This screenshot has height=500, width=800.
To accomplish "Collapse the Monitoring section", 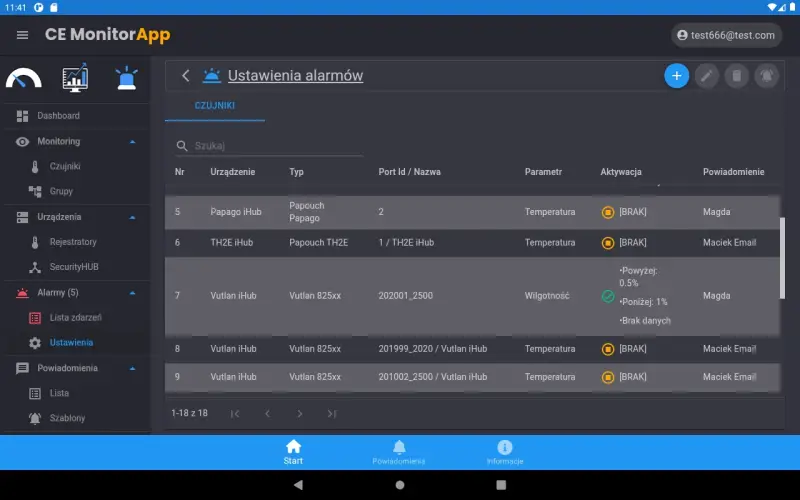I will [x=133, y=142].
